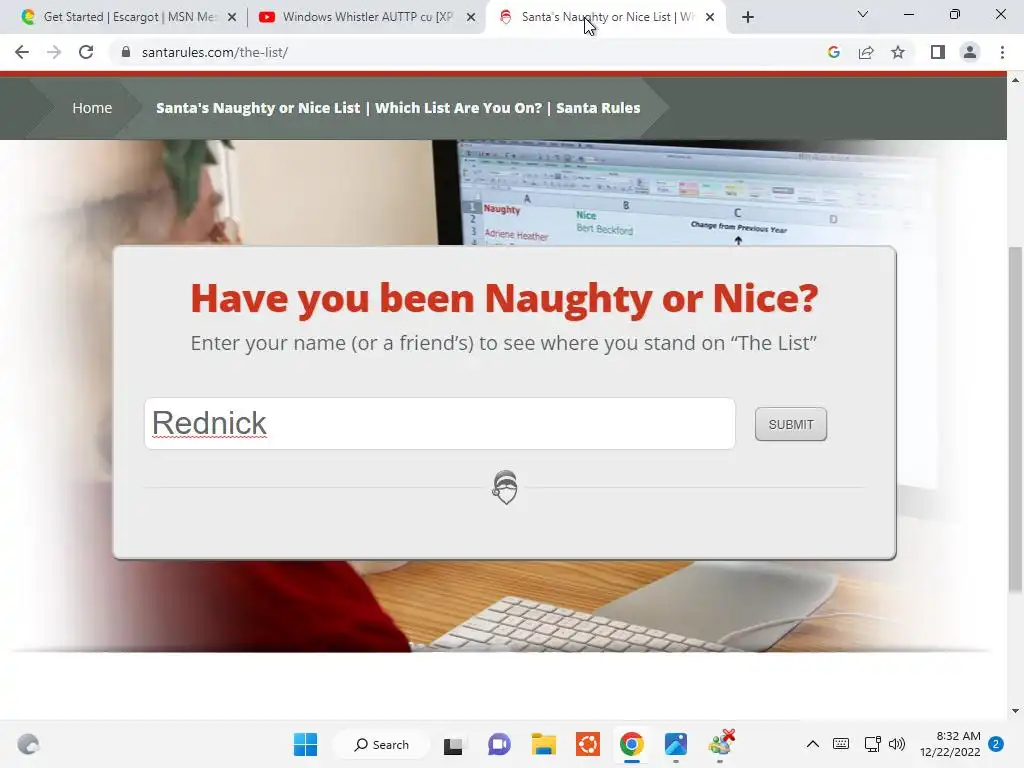Open the clock showing 8:32 AM
Image resolution: width=1024 pixels, height=768 pixels.
[x=950, y=744]
